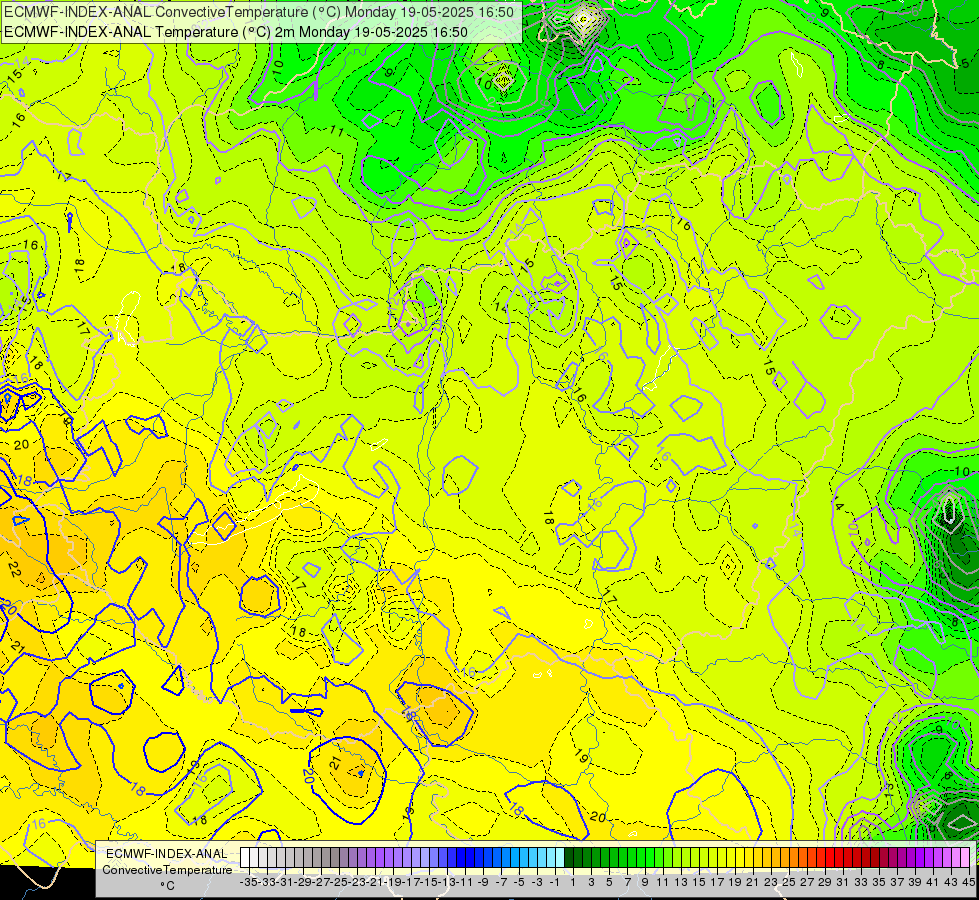Pick the blue swatch above the -11 label

[x=462, y=858]
